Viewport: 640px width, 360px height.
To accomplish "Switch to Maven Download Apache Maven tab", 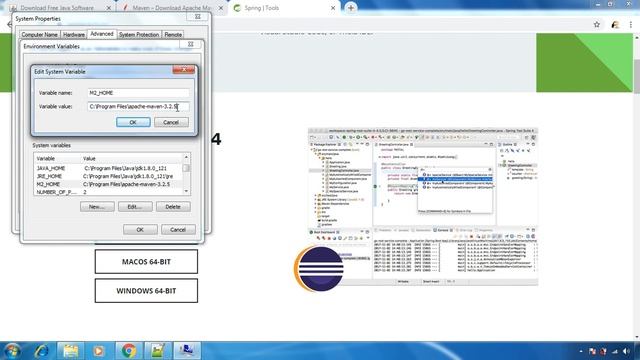I will (171, 8).
